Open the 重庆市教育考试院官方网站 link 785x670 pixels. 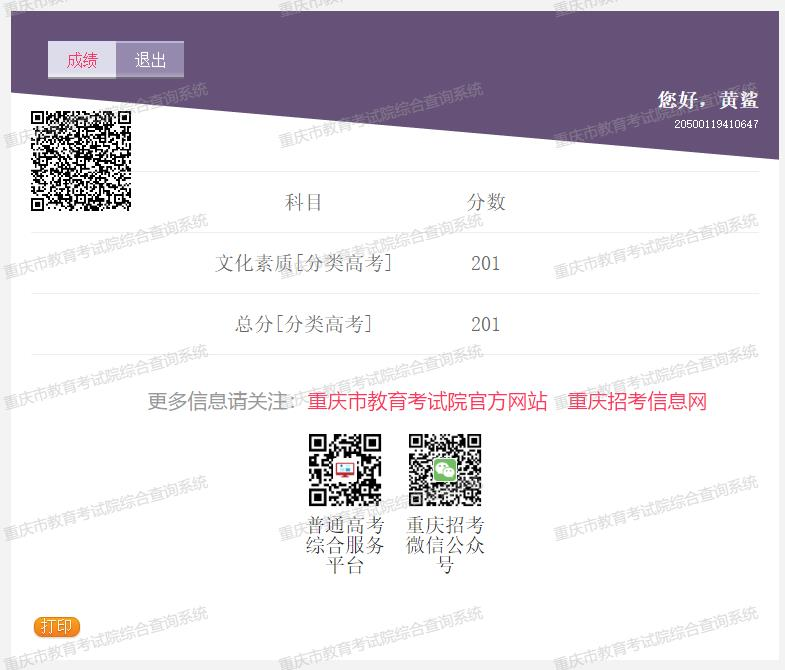[x=427, y=402]
